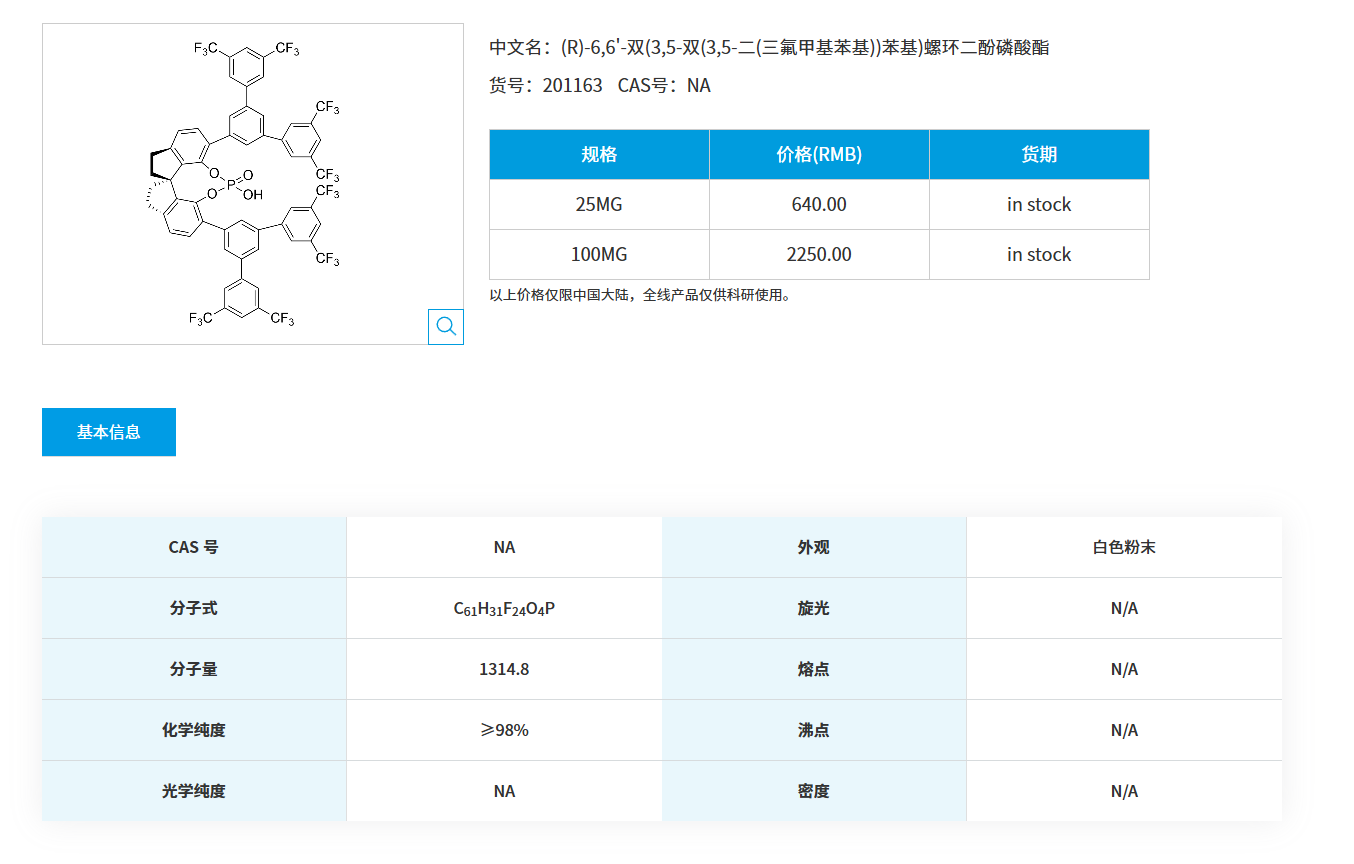This screenshot has height=864, width=1354.
Task: Click the ≥98% chemical purity value
Action: click(504, 730)
